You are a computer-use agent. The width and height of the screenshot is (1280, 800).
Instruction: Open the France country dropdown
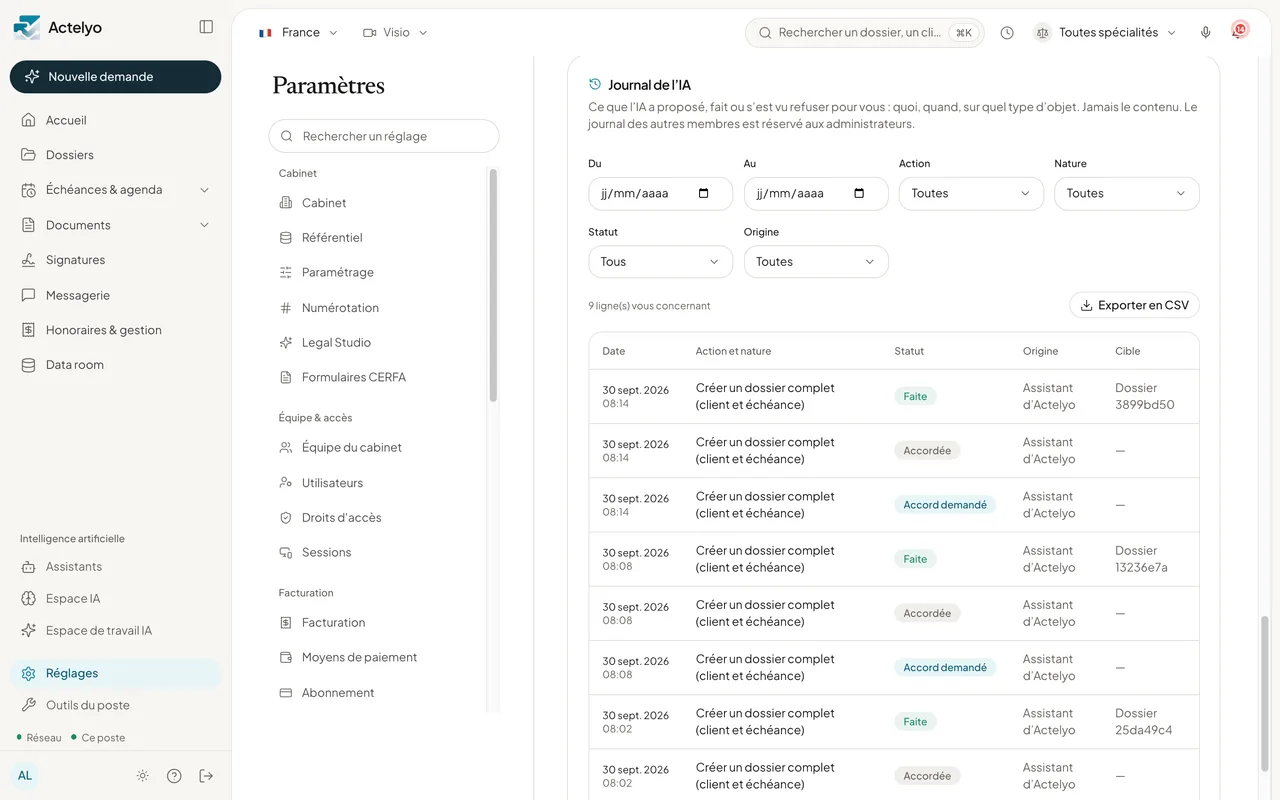[x=298, y=33]
